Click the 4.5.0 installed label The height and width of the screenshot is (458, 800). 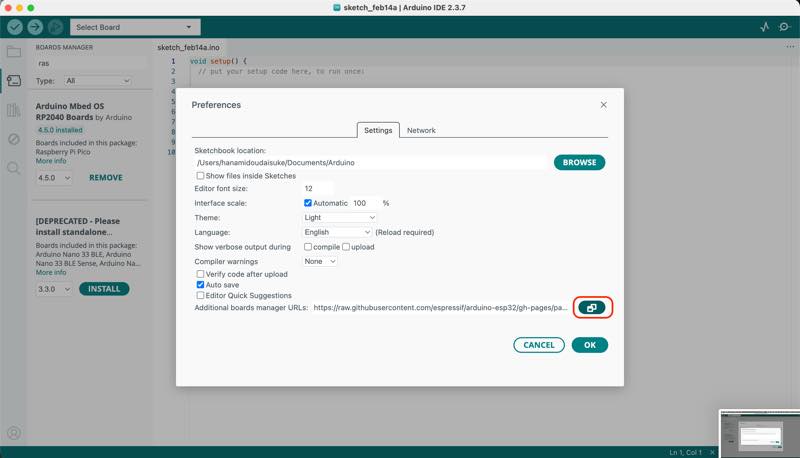60,130
